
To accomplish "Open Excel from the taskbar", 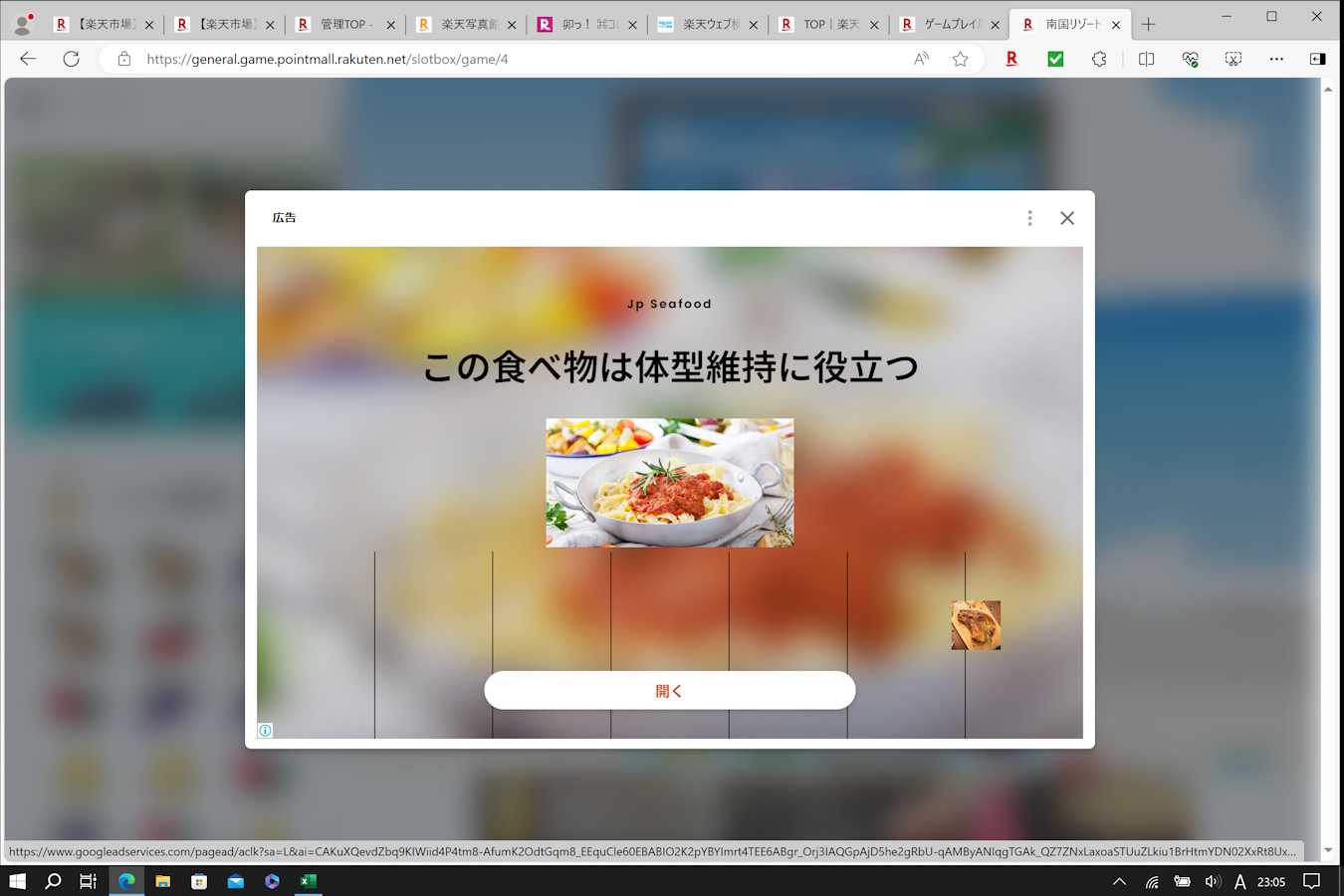I will (309, 881).
